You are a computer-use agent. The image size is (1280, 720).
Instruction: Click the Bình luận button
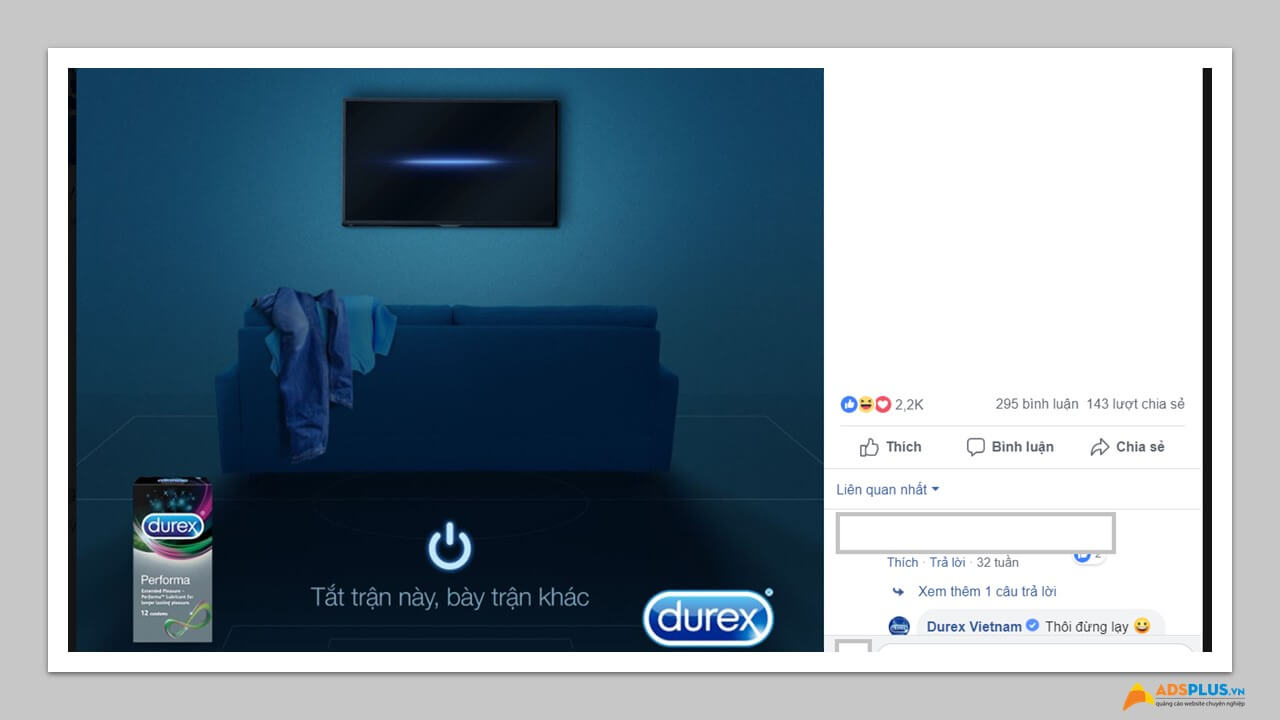point(1010,447)
